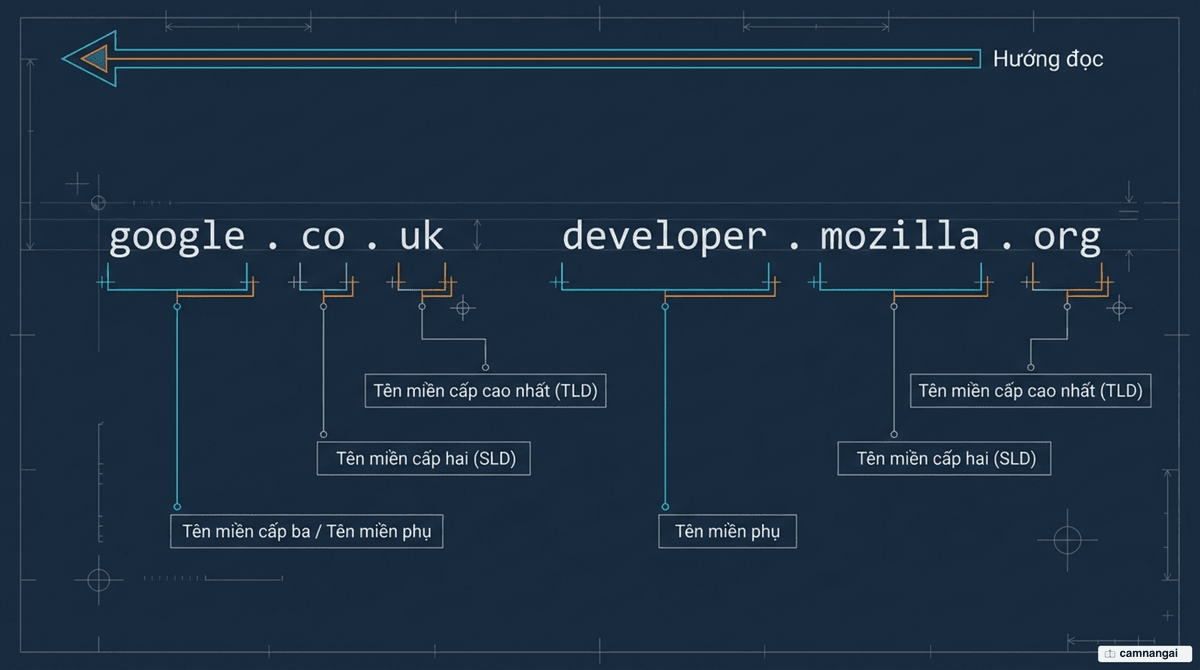This screenshot has width=1200, height=670.
Task: Click the left 'Tên miền cấp cao nhất (TLD)' box
Action: [486, 390]
